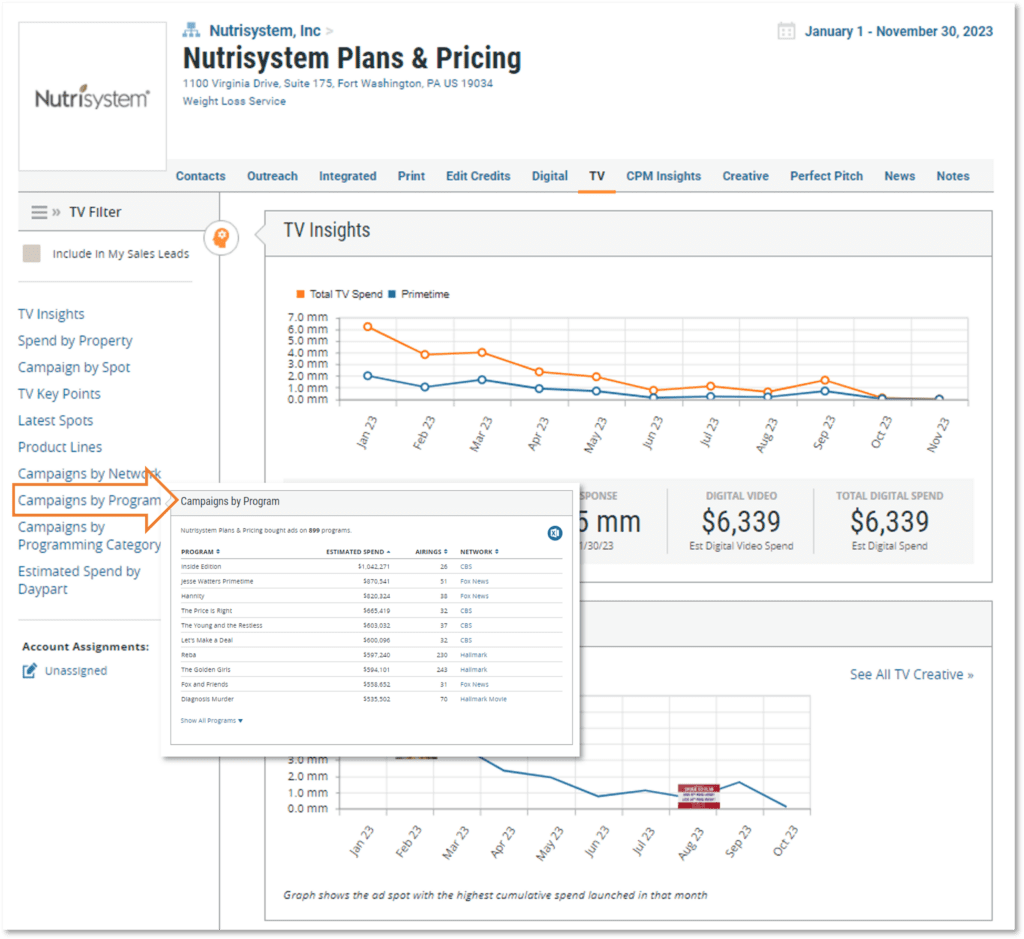The height and width of the screenshot is (939, 1024).
Task: Open Latest Spots
Action: point(56,421)
